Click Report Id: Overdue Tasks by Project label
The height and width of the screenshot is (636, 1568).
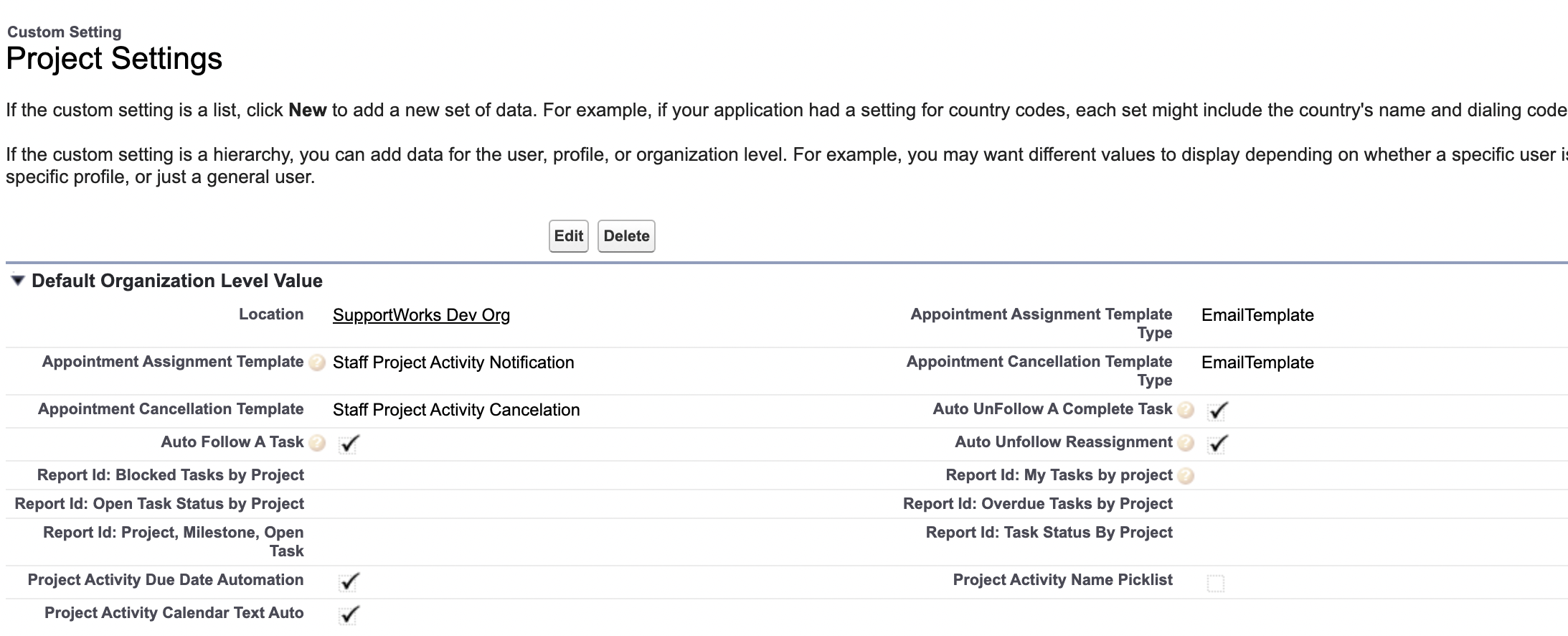[x=1038, y=504]
